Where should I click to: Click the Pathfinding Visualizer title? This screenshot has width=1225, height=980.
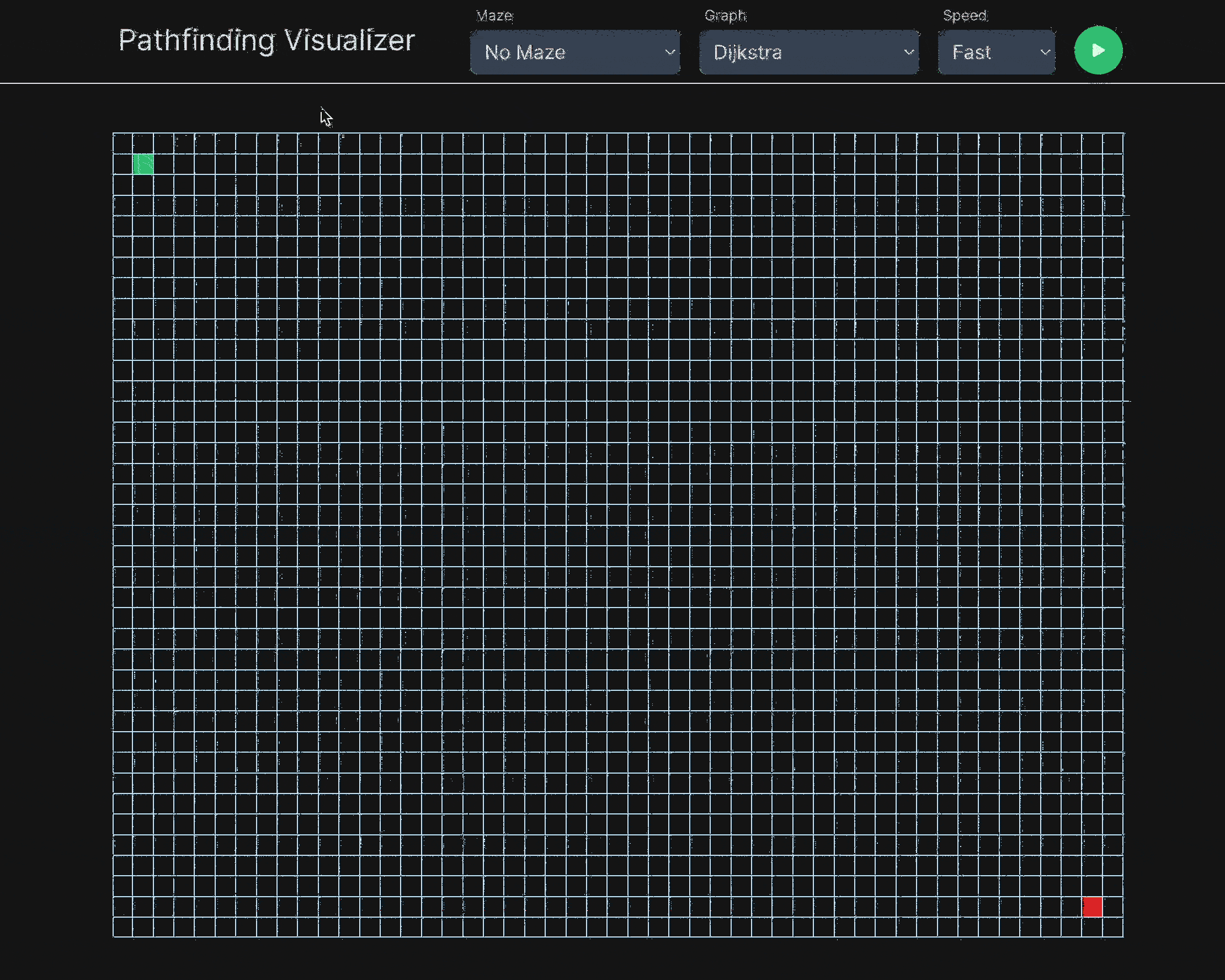click(267, 41)
